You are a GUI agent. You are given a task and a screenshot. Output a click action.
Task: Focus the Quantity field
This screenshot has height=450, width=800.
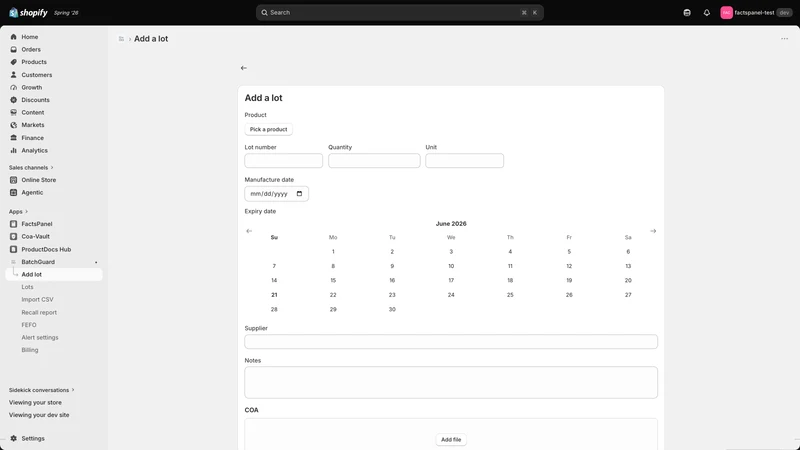[374, 161]
